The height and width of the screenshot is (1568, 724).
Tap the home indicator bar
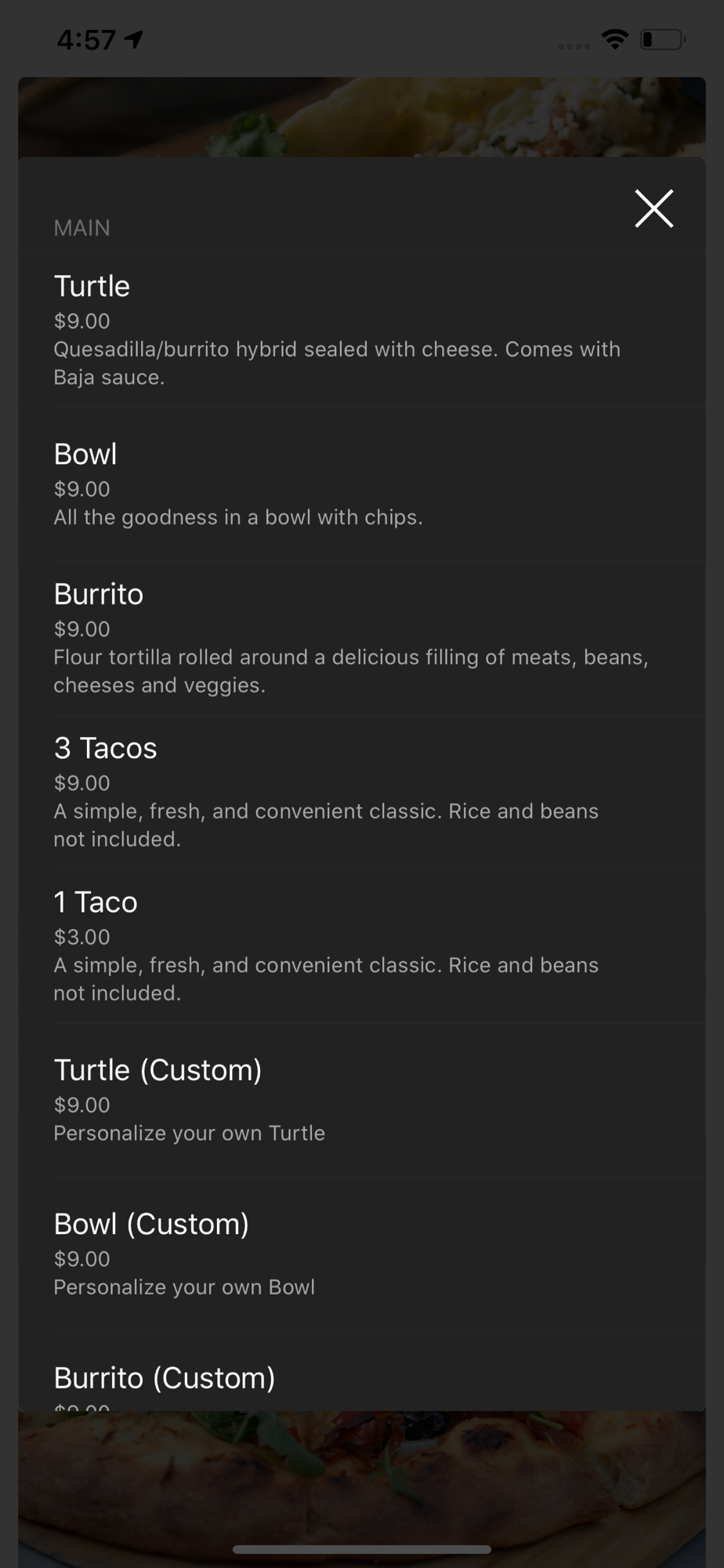pos(362,1549)
